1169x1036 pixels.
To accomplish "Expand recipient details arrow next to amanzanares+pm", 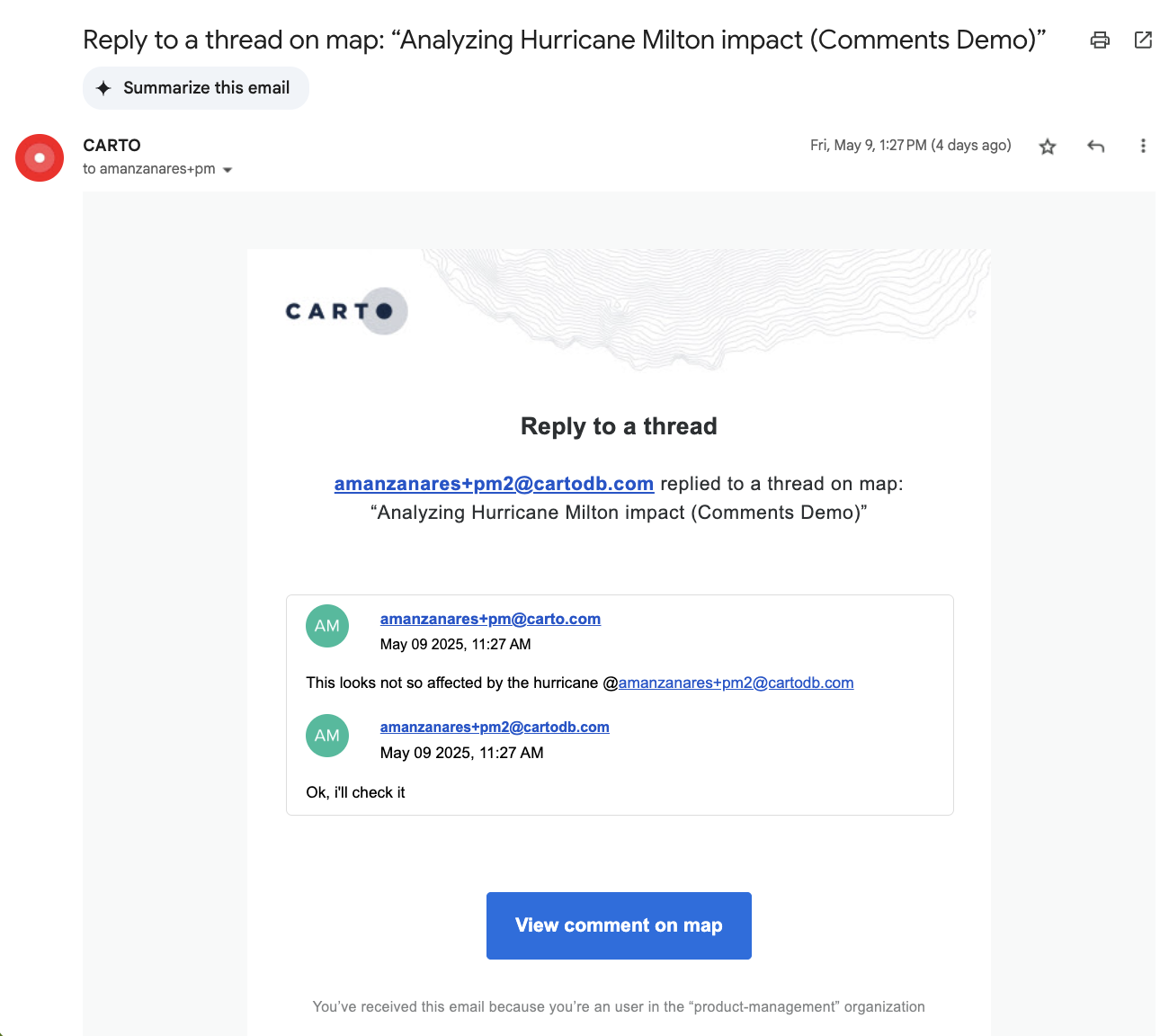I will coord(228,170).
